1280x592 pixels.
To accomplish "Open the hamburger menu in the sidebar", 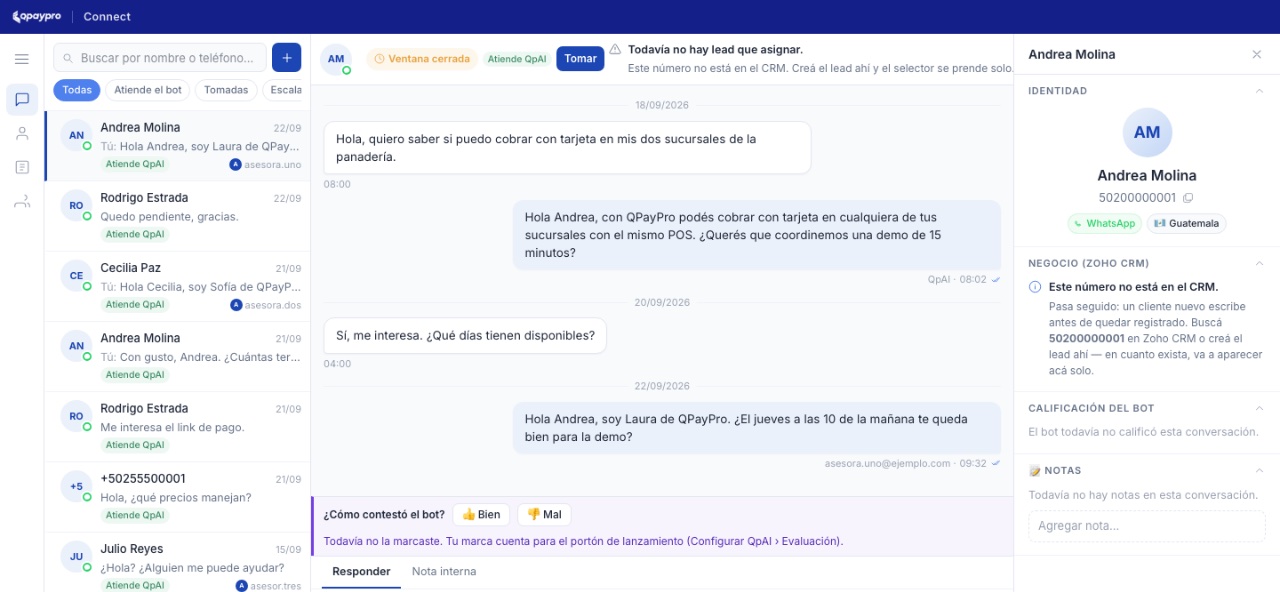I will (x=22, y=59).
